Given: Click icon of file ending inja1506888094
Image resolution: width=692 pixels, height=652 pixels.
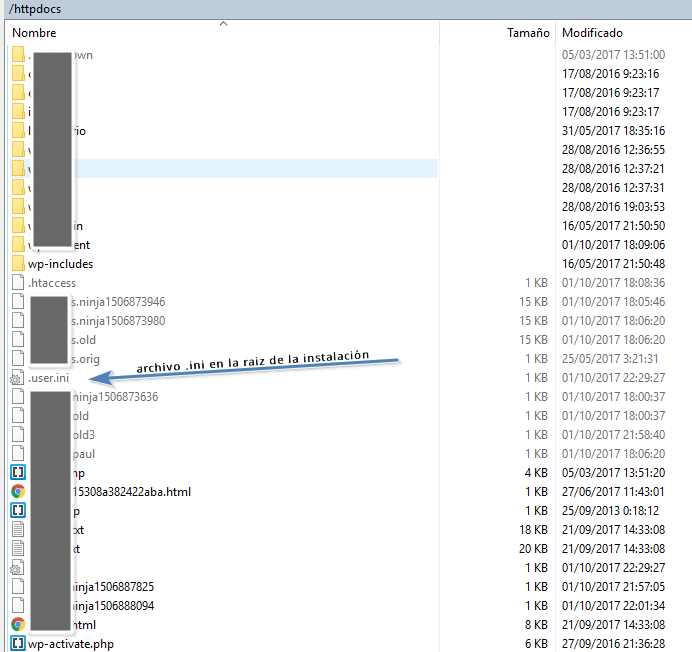Looking at the screenshot, I should pos(18,605).
